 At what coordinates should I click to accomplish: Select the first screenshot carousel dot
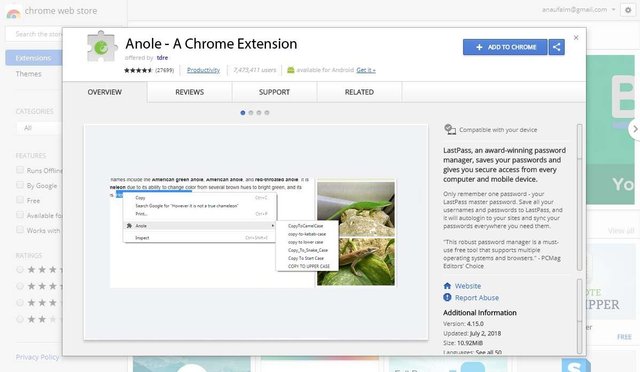coord(243,113)
